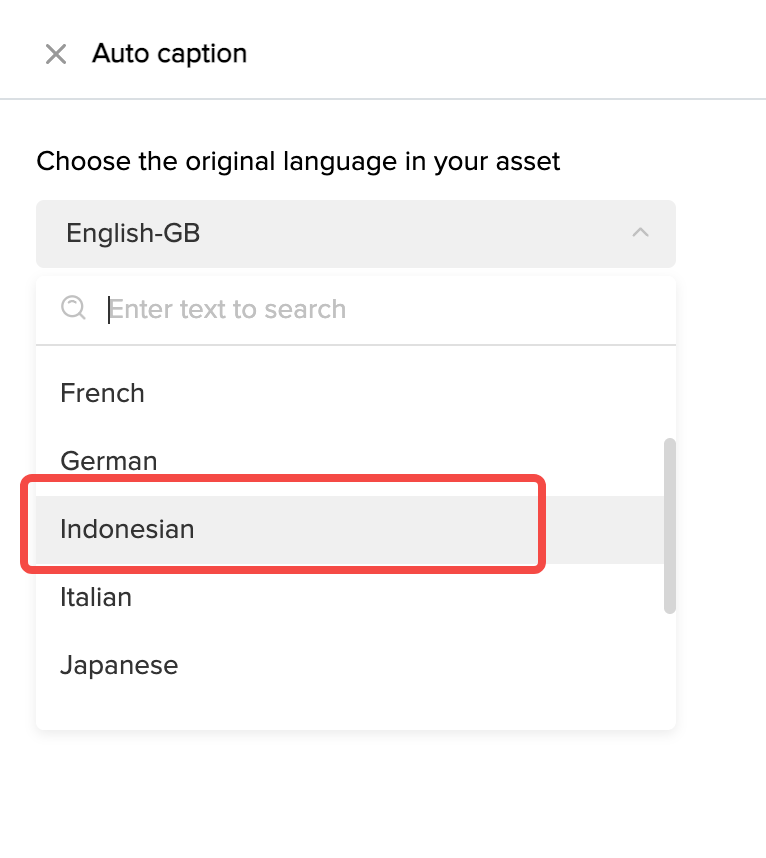Click the blank header area right of the title

[x=500, y=54]
